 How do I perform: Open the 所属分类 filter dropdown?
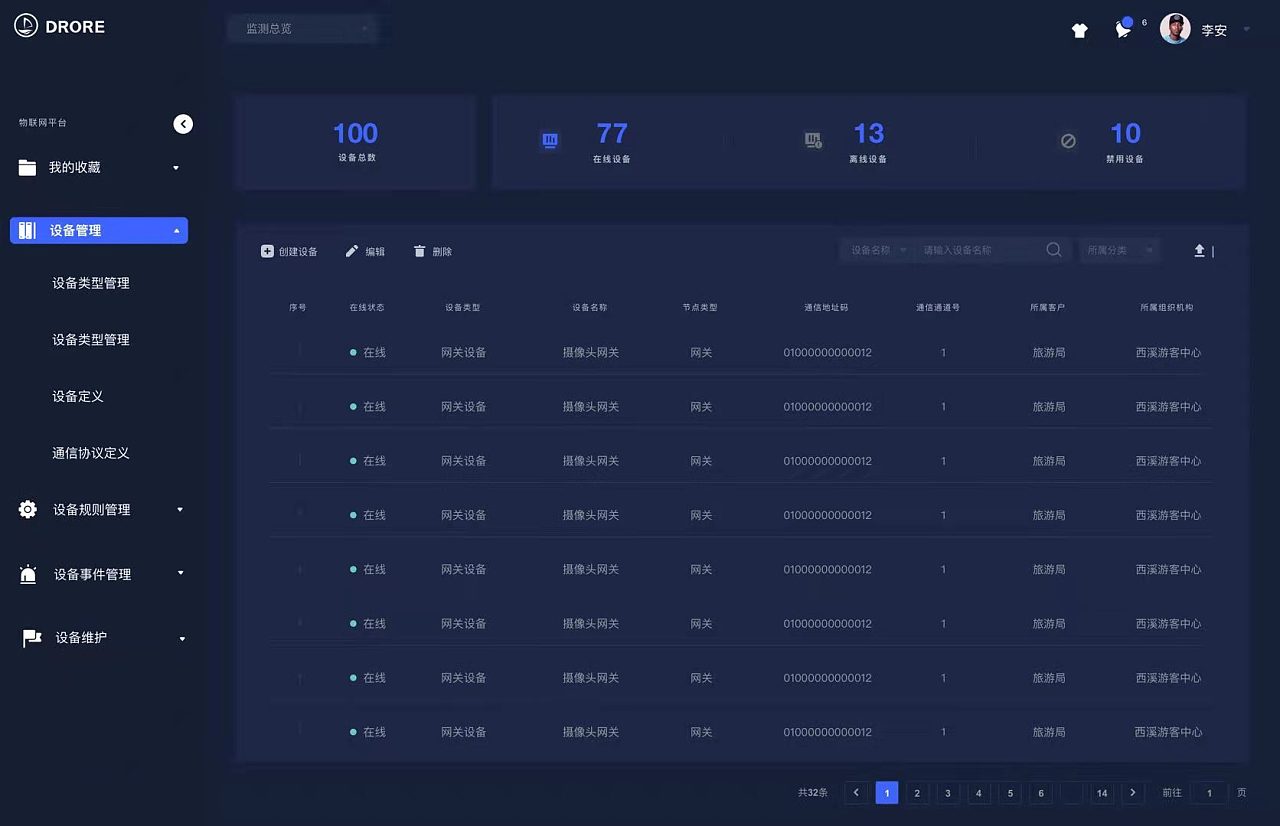[1119, 250]
